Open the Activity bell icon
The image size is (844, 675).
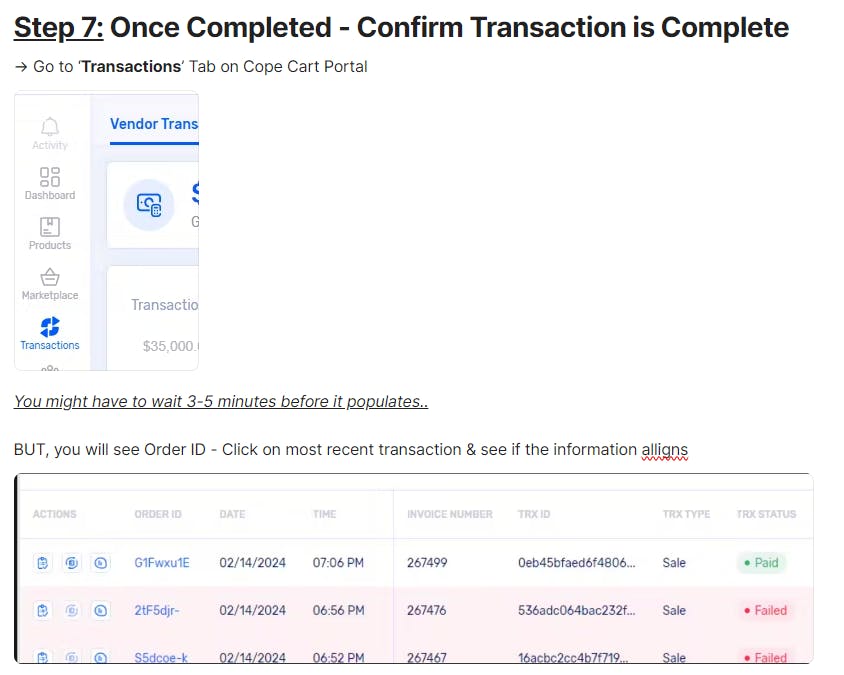tap(50, 127)
